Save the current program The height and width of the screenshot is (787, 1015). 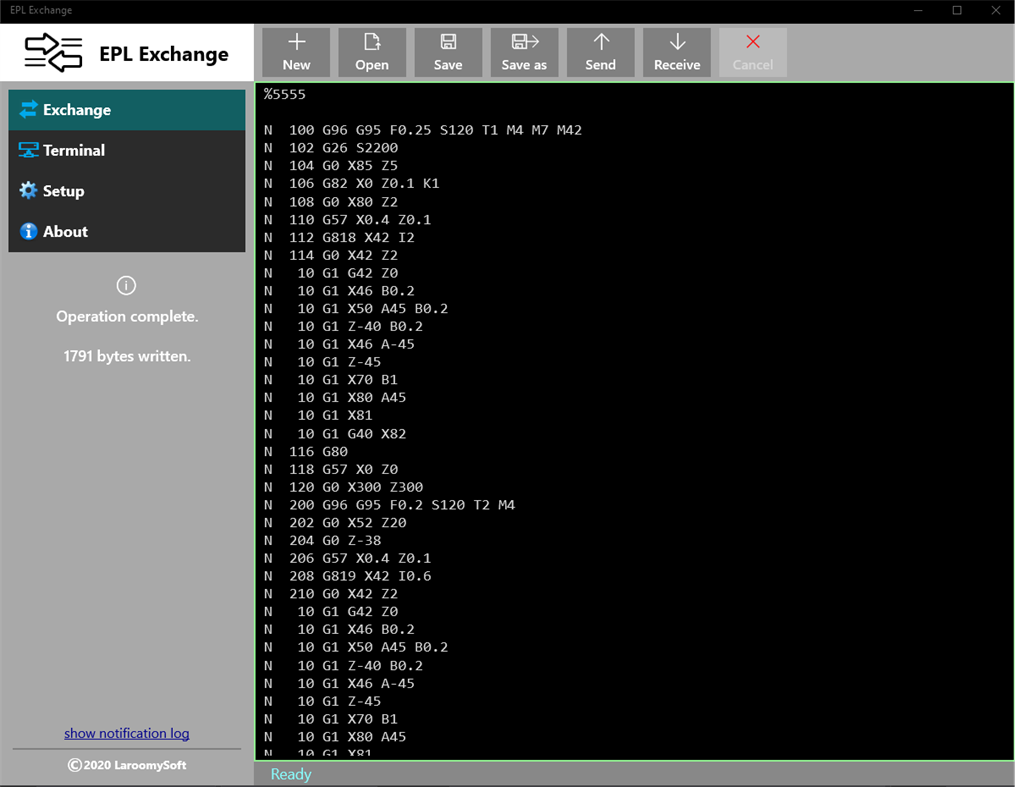[448, 52]
